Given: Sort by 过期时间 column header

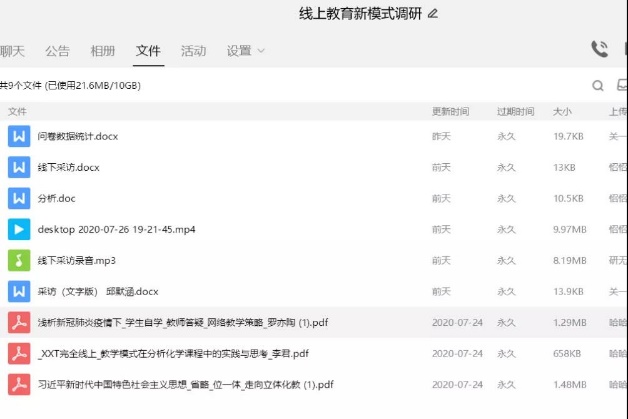Looking at the screenshot, I should tap(515, 111).
